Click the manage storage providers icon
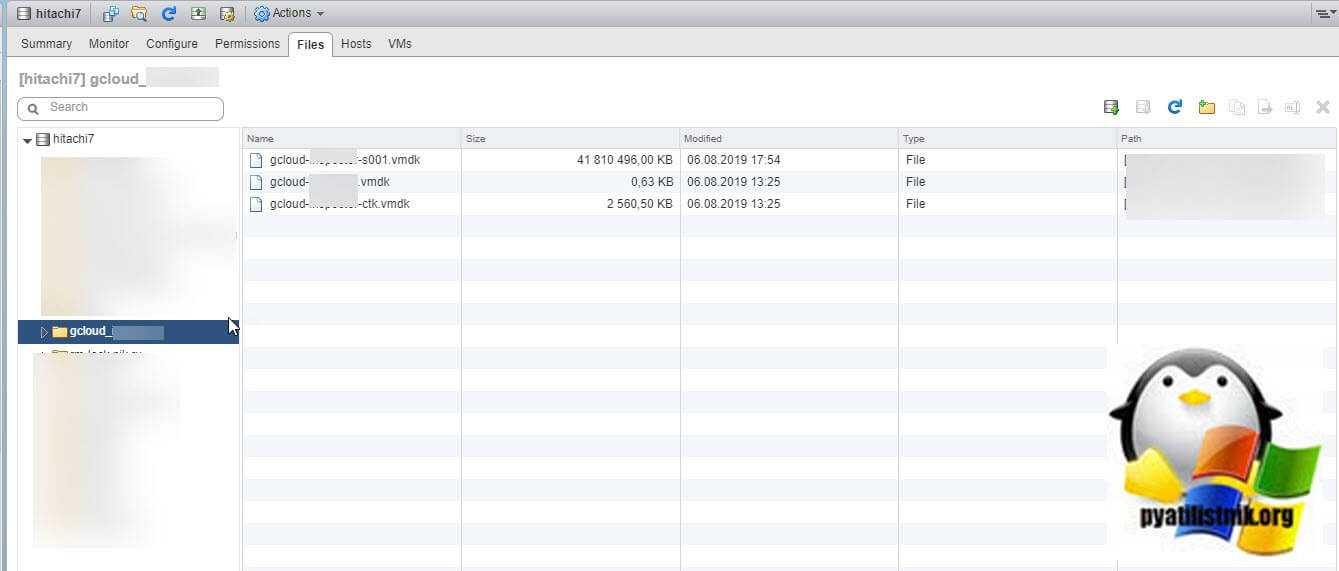This screenshot has width=1339, height=571. [x=227, y=13]
